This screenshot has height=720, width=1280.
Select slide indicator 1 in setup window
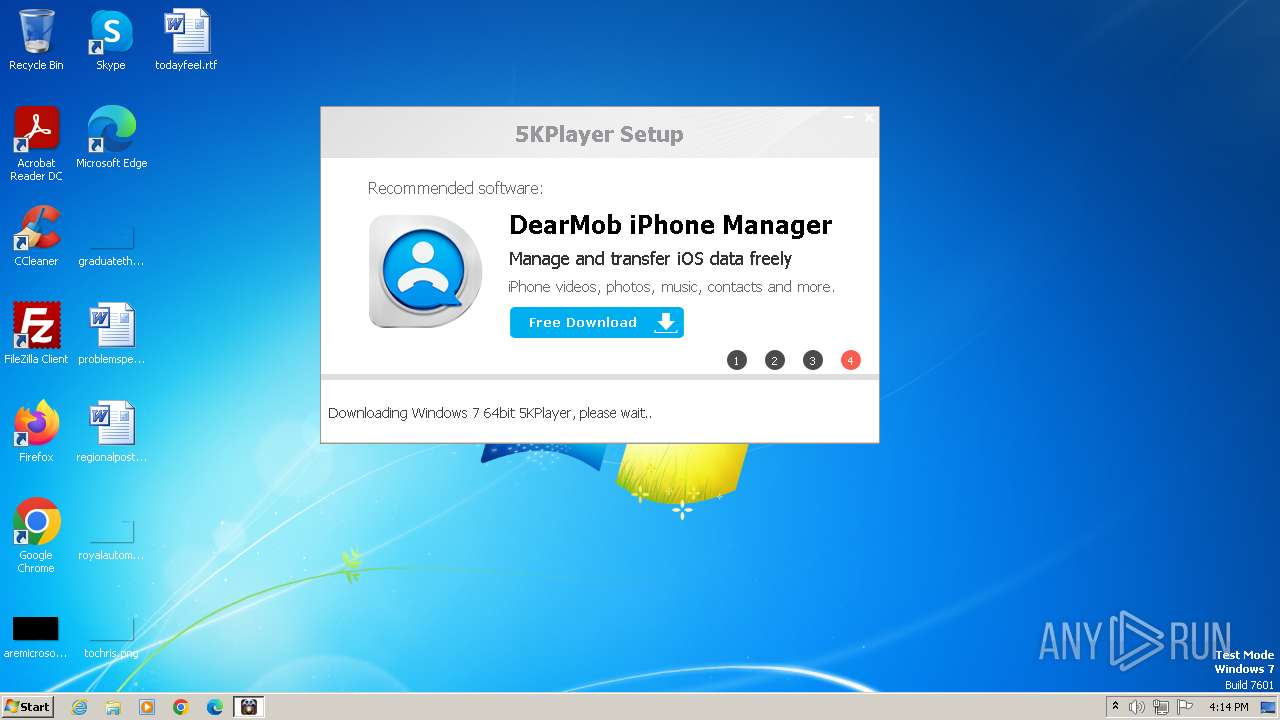coord(737,360)
